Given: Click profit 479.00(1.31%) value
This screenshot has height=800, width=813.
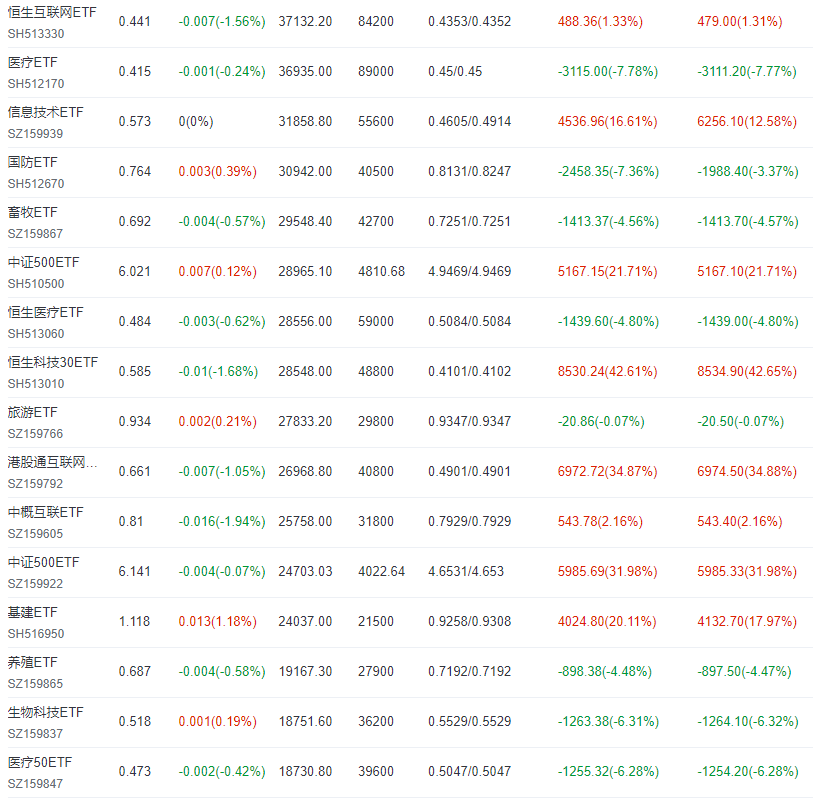Looking at the screenshot, I should coord(739,22).
